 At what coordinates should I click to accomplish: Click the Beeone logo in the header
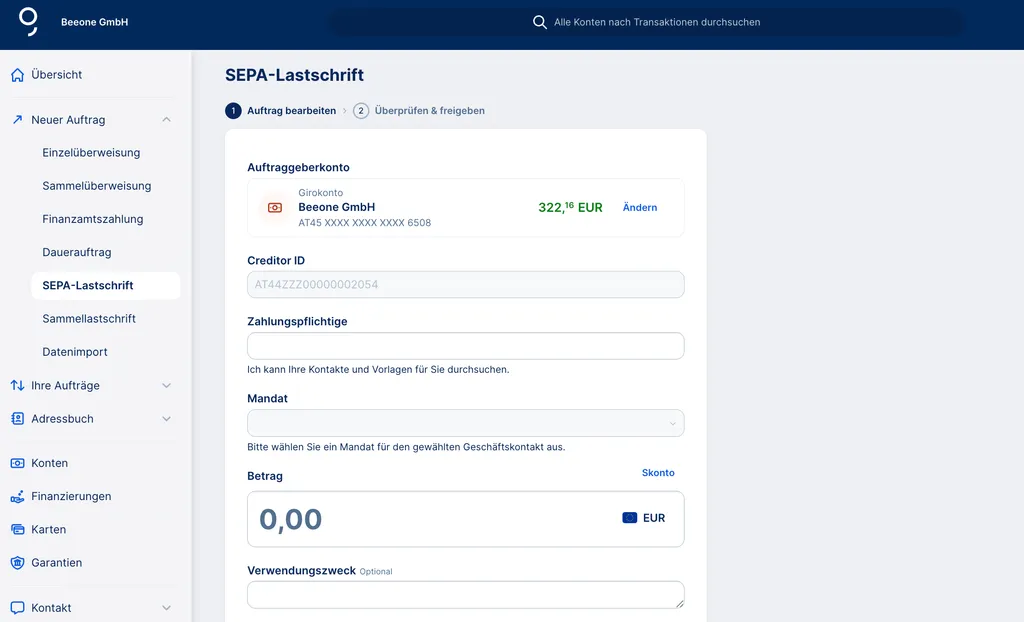tap(27, 21)
